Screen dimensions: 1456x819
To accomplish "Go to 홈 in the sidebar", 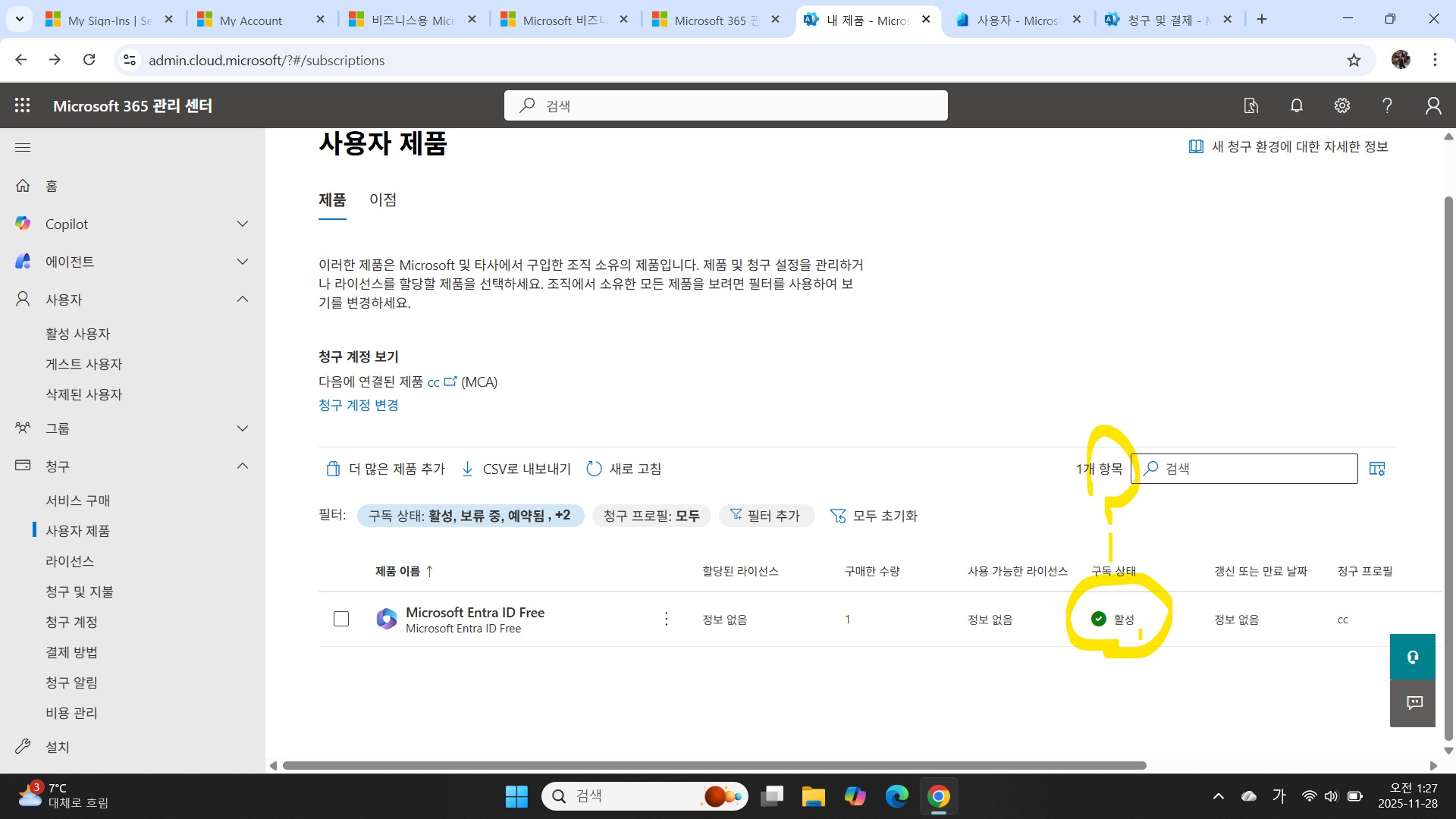I will [52, 186].
